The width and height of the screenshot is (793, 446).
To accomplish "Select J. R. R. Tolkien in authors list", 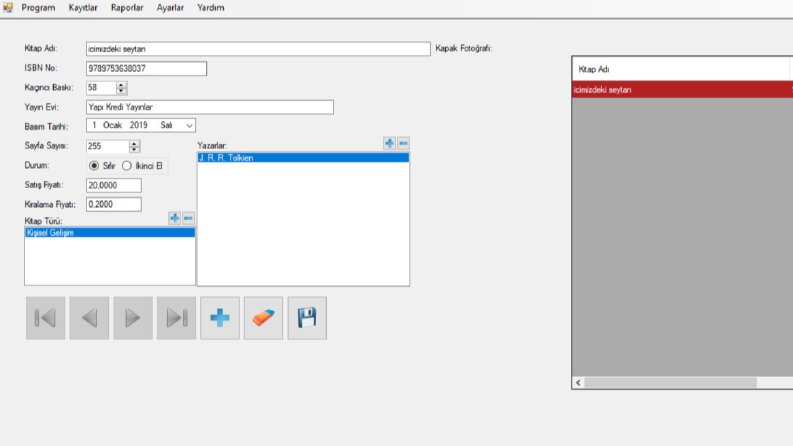I will click(x=303, y=158).
